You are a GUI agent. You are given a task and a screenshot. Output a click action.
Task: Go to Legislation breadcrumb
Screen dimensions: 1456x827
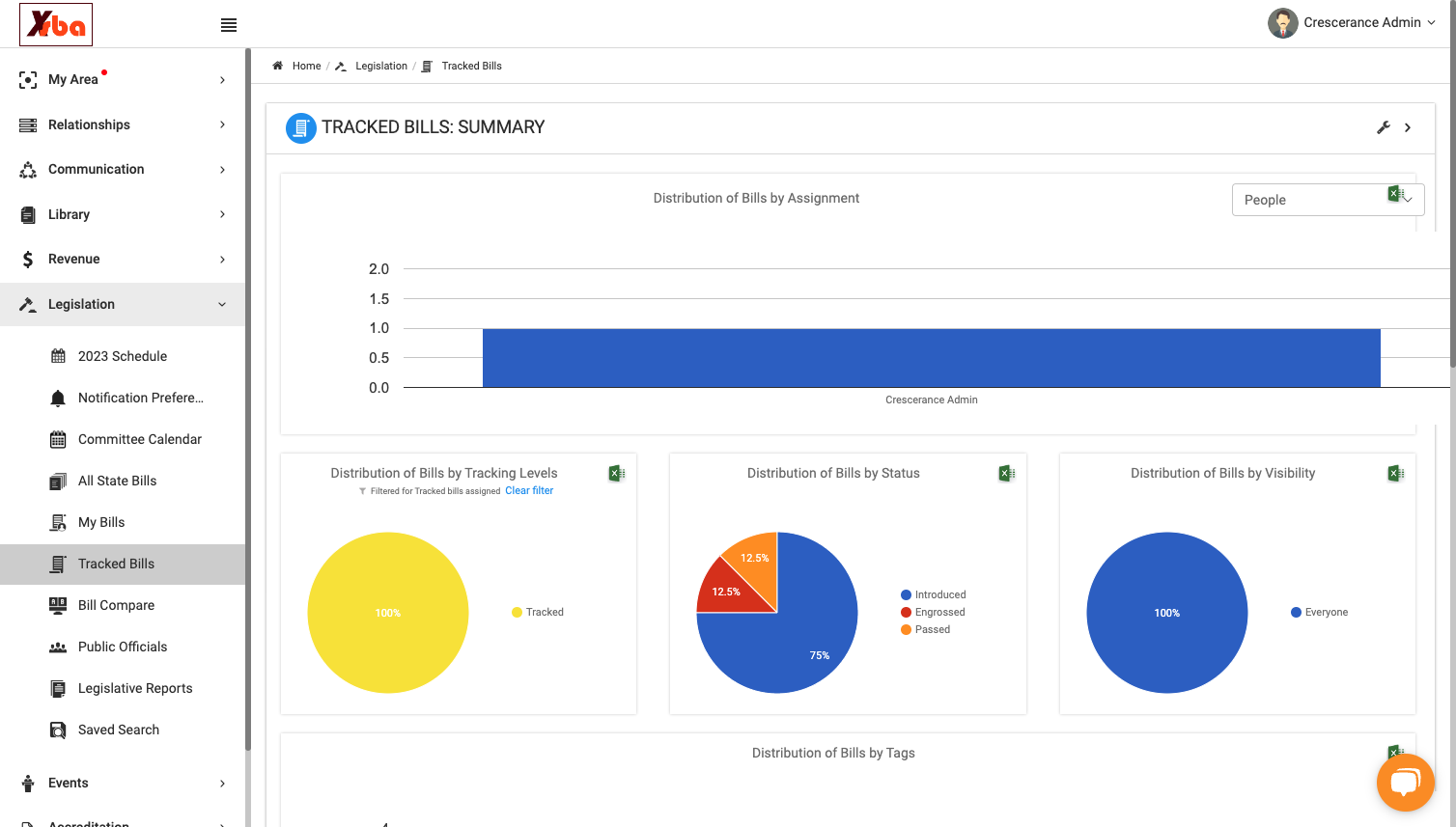coord(381,66)
